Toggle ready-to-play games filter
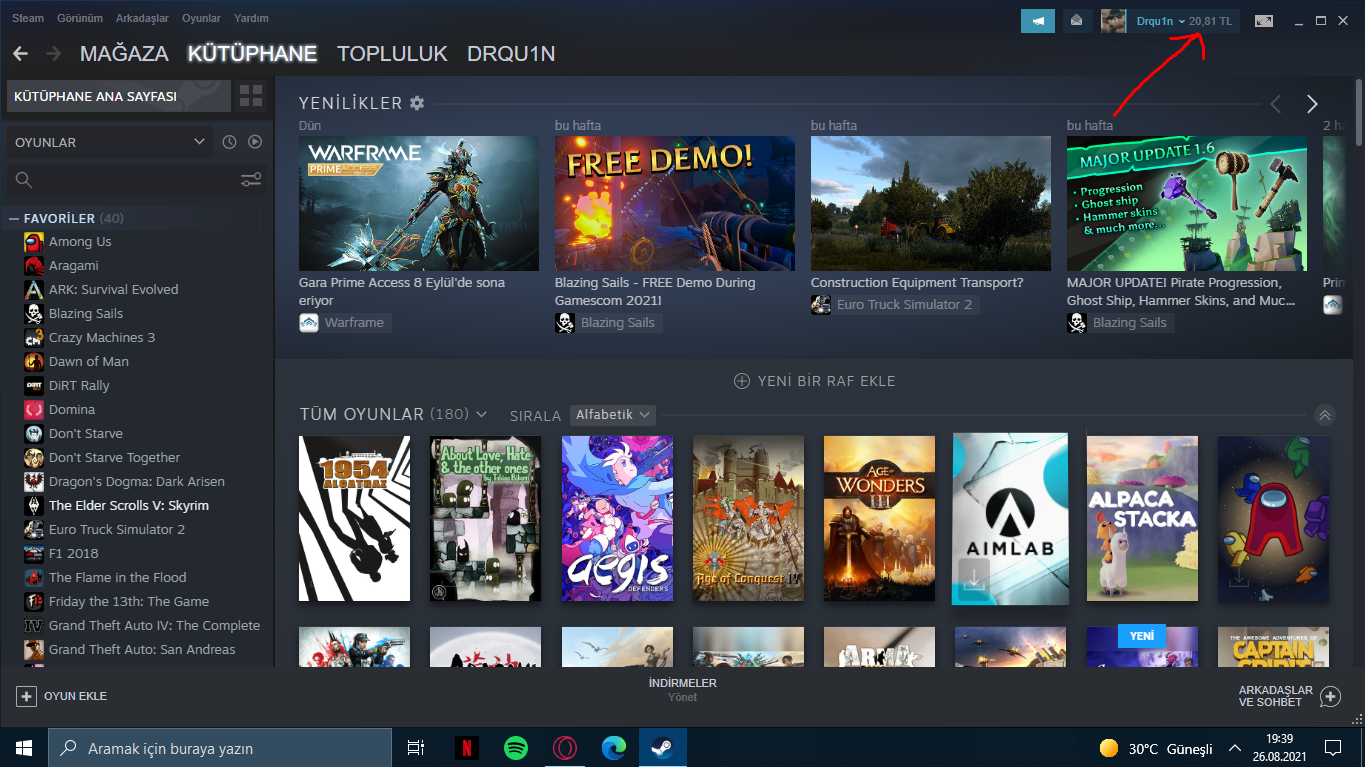Screen dimensions: 1365x767 (x=255, y=142)
